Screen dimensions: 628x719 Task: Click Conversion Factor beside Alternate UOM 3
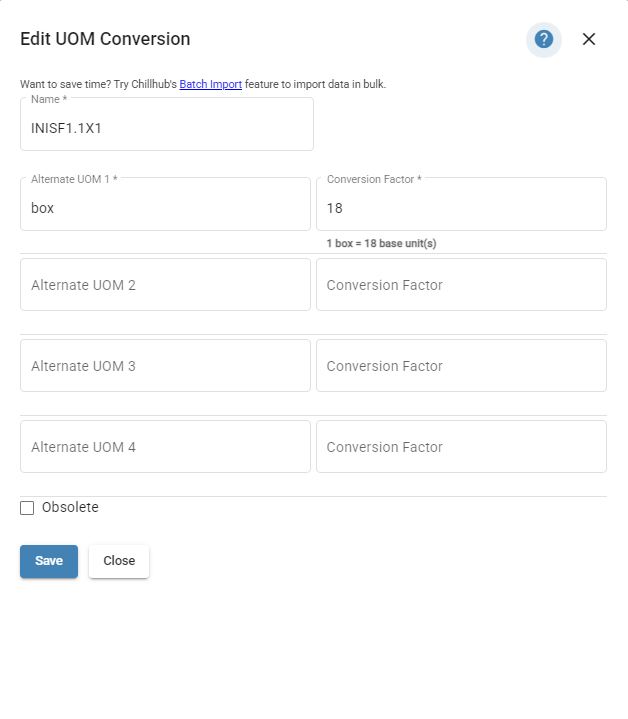[x=461, y=366]
